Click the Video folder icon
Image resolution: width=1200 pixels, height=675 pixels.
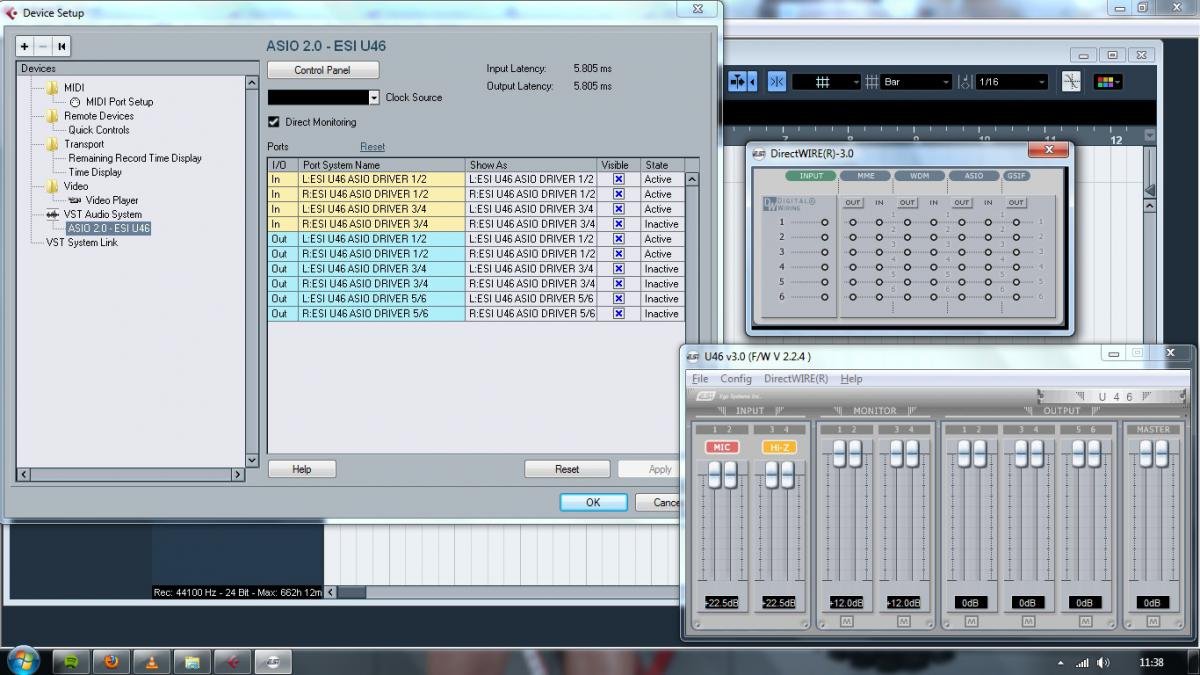pos(52,186)
